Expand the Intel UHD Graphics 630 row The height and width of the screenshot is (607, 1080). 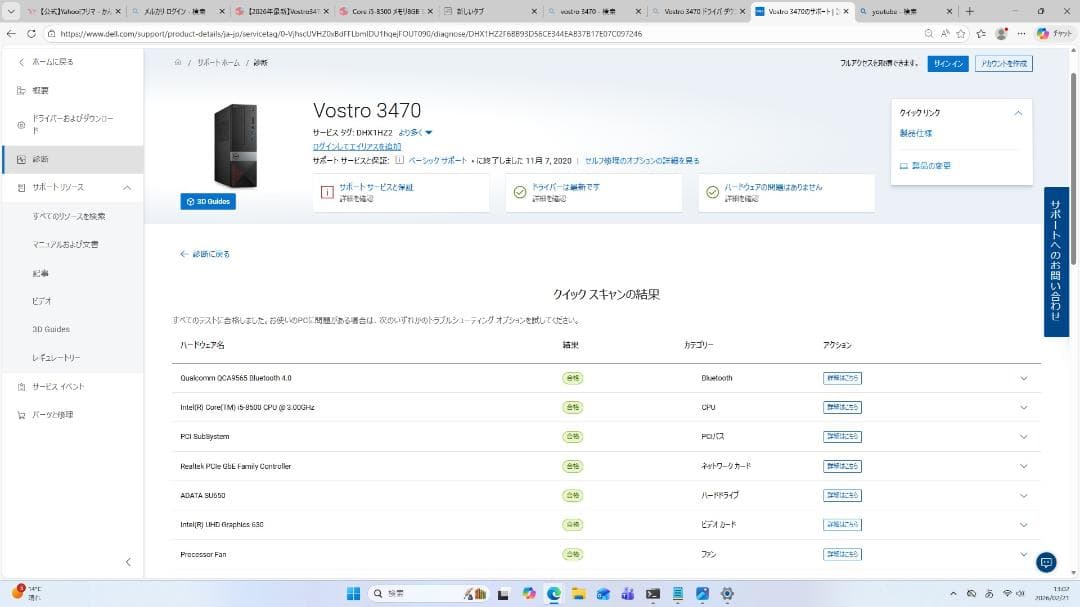[x=1024, y=525]
